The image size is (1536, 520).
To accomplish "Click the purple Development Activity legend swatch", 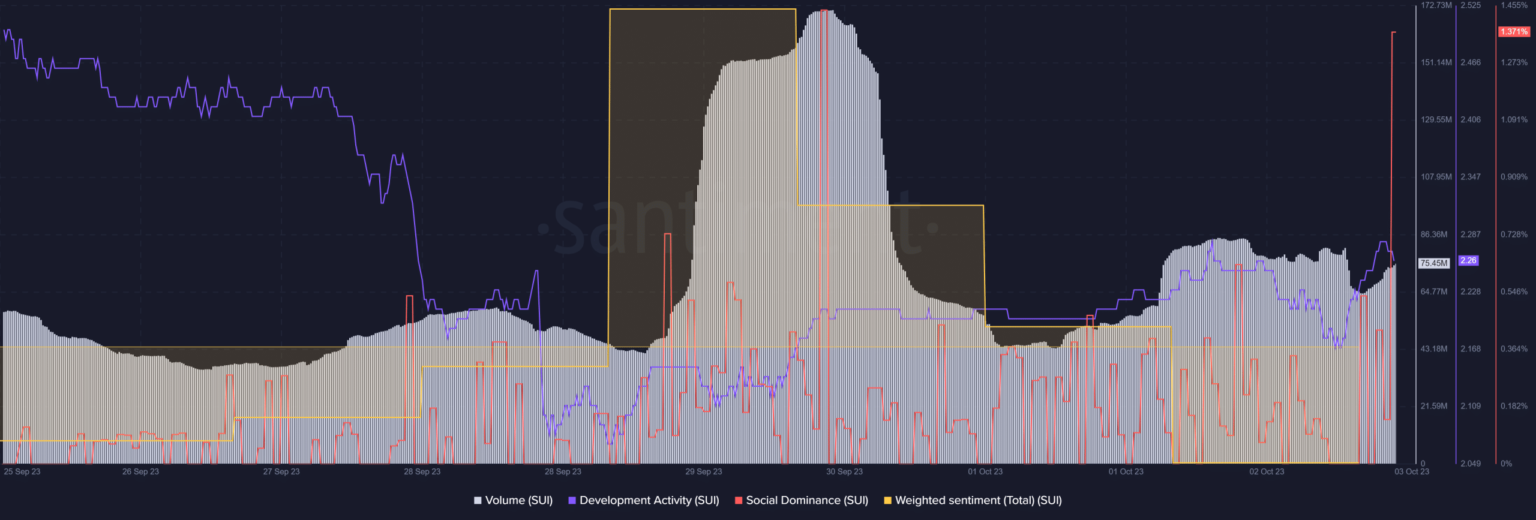I will tap(572, 500).
